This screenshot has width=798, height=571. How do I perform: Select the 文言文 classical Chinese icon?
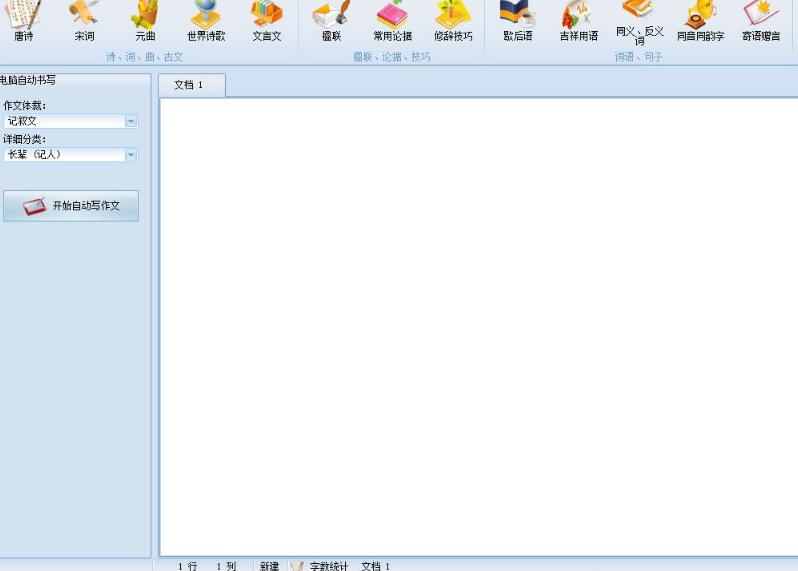pyautogui.click(x=266, y=20)
